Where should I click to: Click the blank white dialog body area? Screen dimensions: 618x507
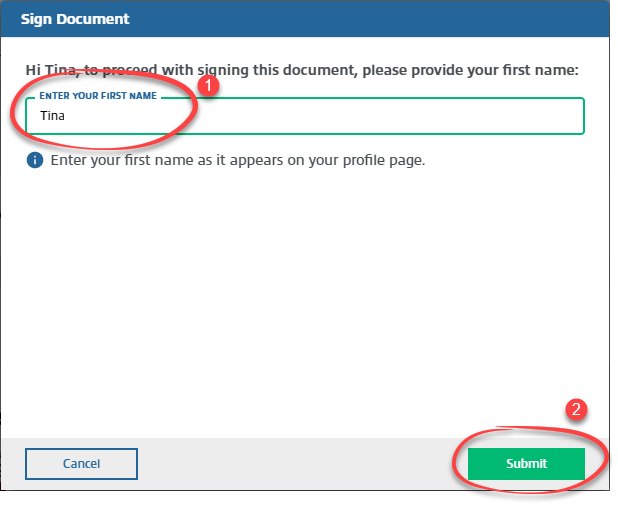tap(300, 300)
